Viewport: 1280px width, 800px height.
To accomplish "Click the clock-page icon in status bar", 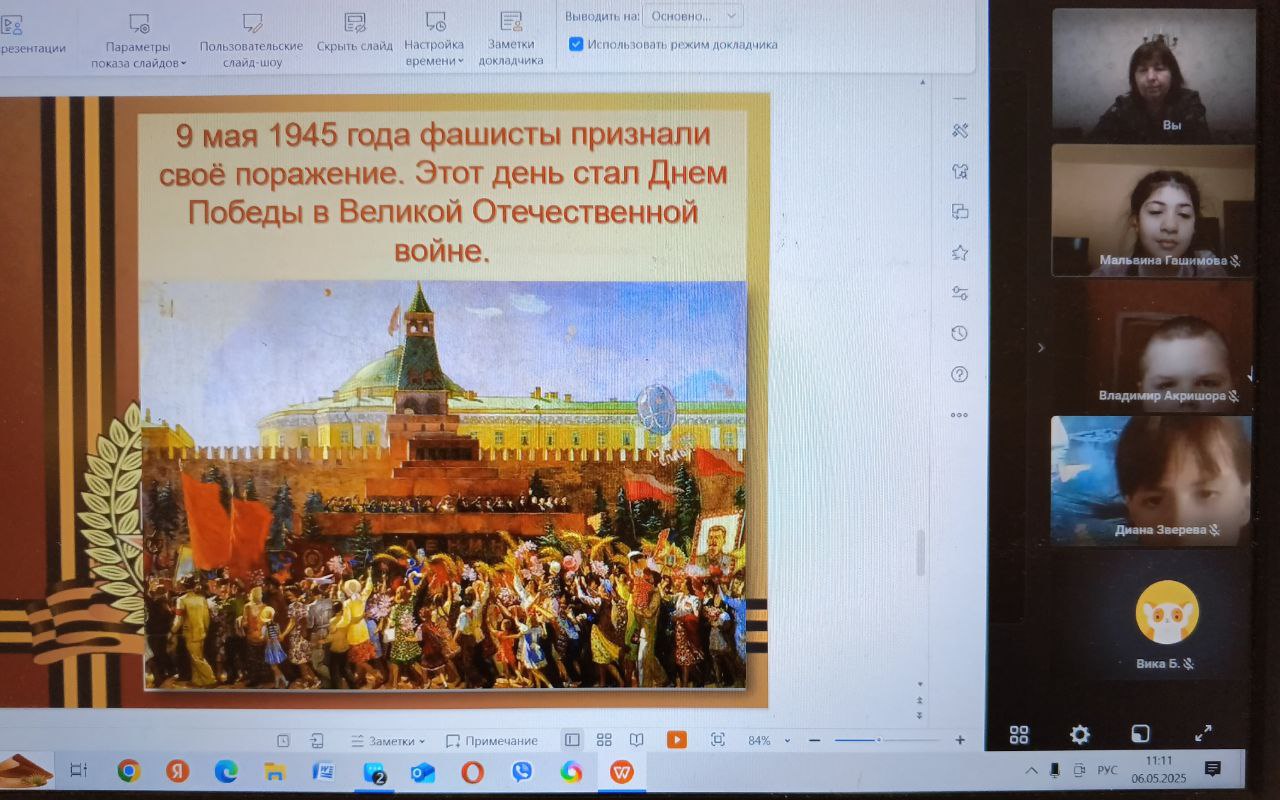I will [x=283, y=741].
